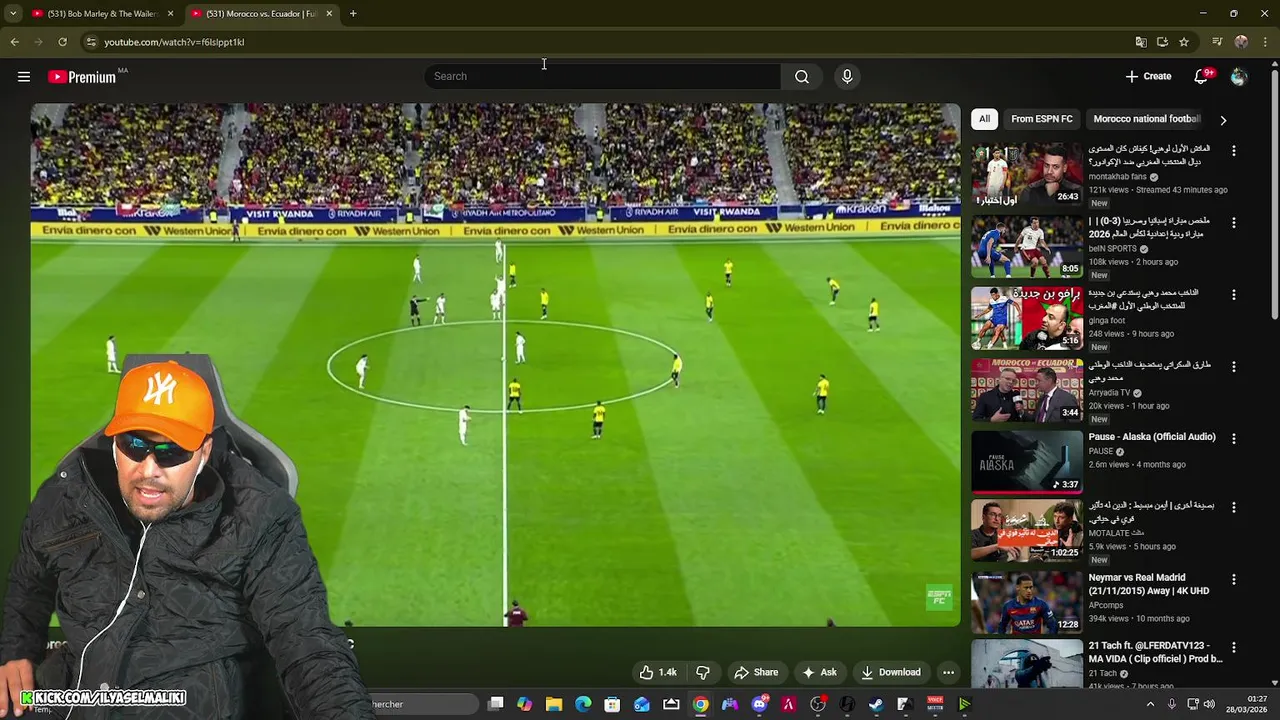
Task: Click the Create button
Action: (1148, 76)
